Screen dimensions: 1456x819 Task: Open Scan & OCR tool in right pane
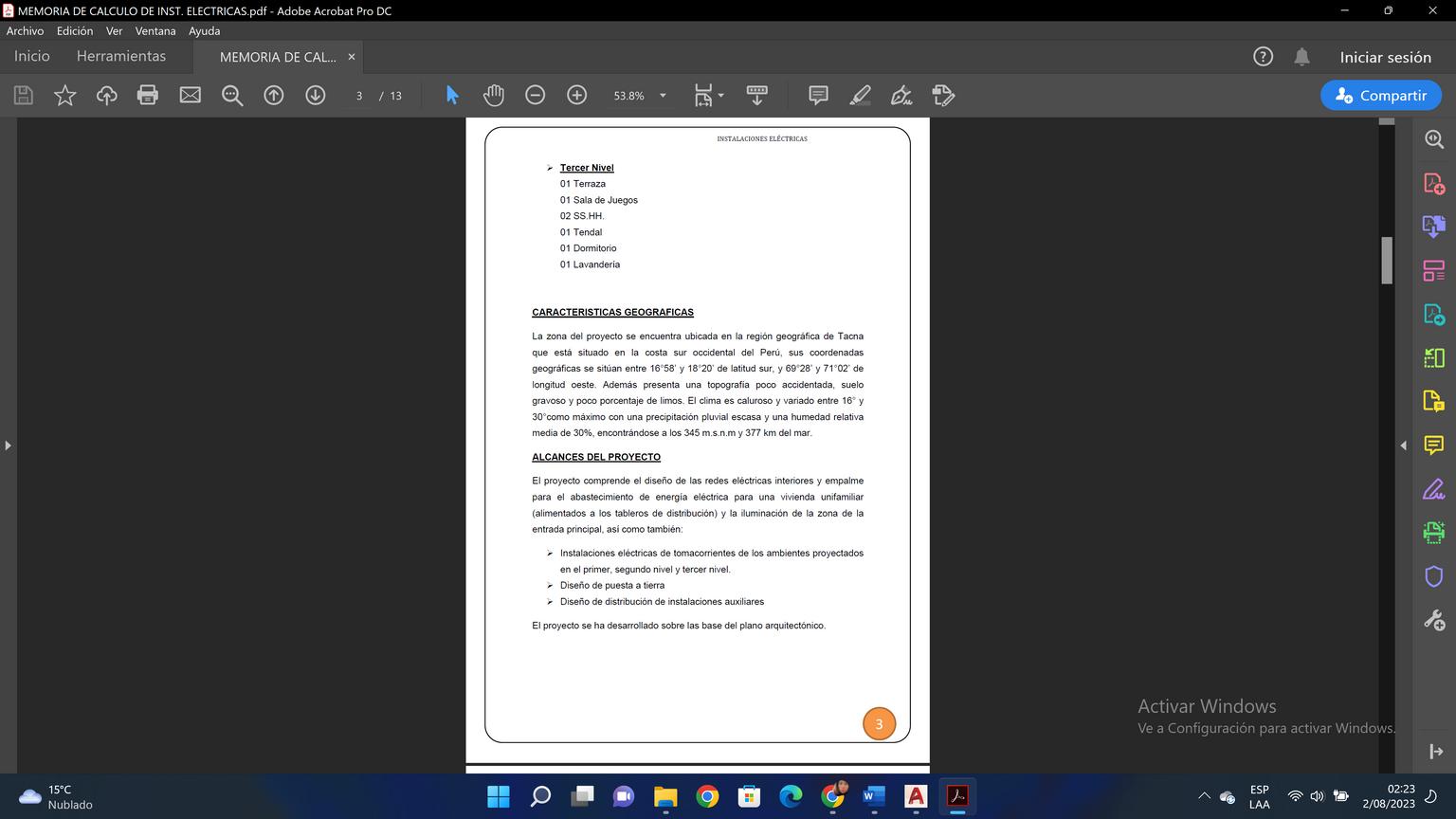(1434, 533)
